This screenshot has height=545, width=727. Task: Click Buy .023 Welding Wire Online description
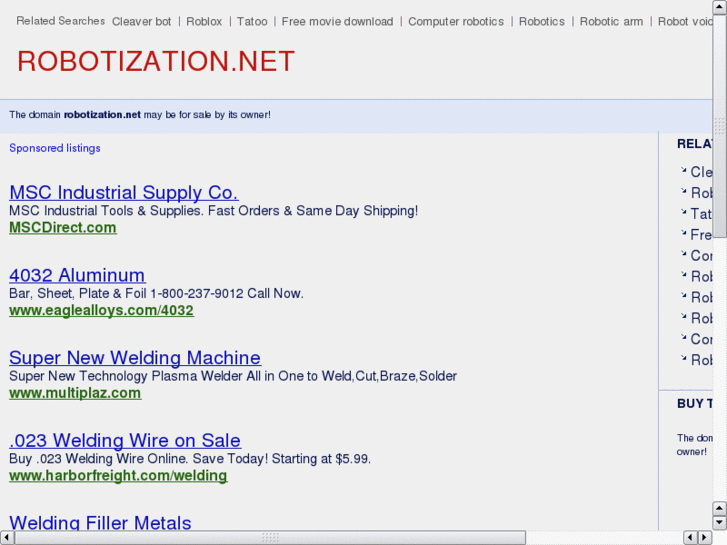(x=190, y=459)
